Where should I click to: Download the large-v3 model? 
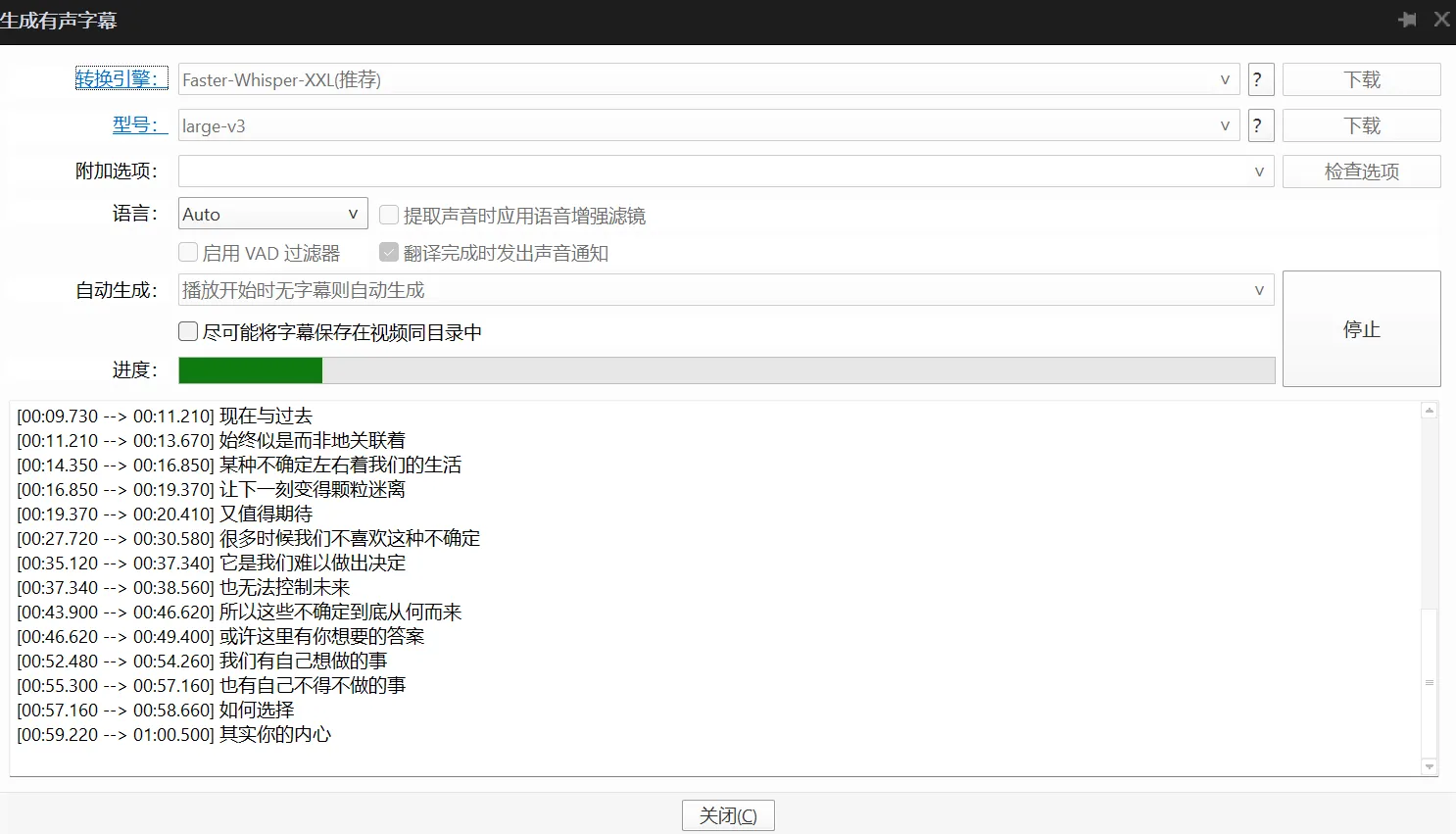[x=1361, y=124]
